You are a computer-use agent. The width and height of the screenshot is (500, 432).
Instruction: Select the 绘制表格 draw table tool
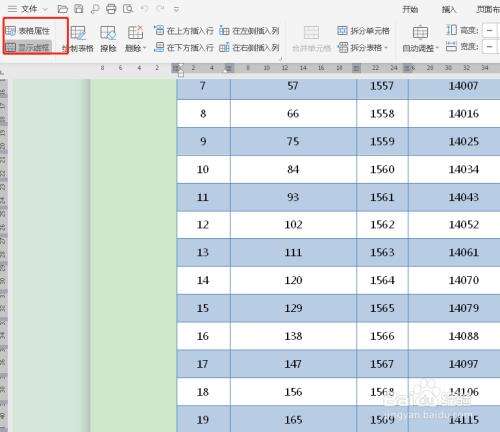tap(78, 39)
